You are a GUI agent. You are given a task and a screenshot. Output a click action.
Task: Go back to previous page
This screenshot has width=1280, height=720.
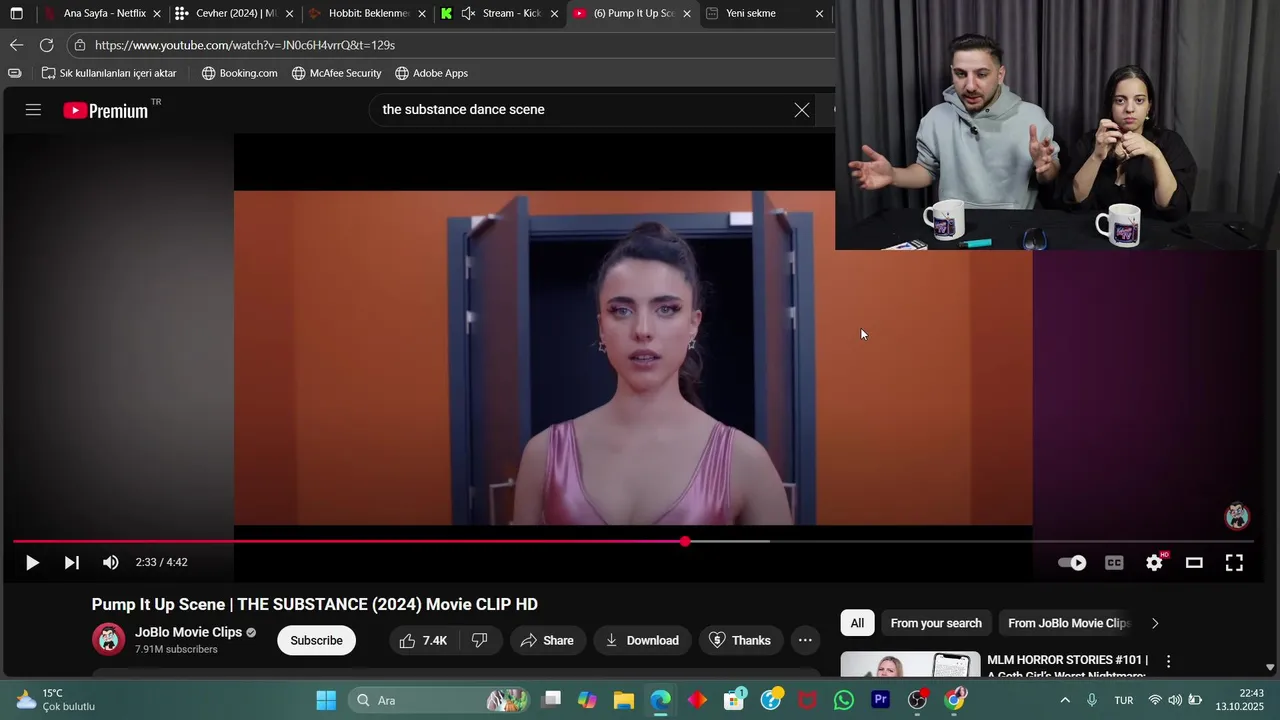[x=16, y=45]
